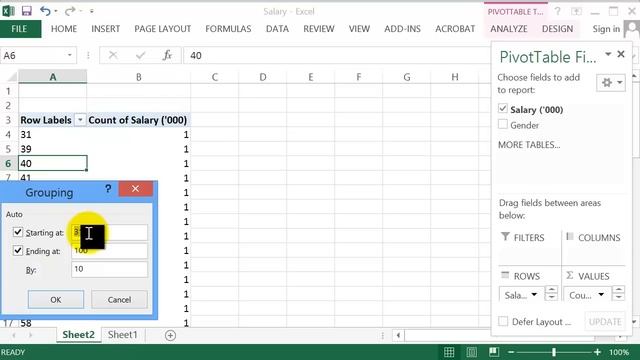Confirm grouping with OK button

click(x=56, y=300)
